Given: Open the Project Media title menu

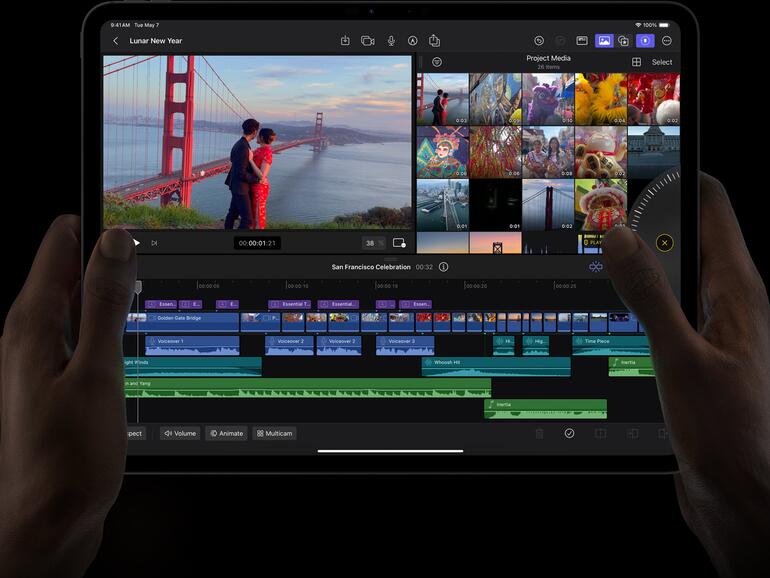Looking at the screenshot, I should coord(548,58).
